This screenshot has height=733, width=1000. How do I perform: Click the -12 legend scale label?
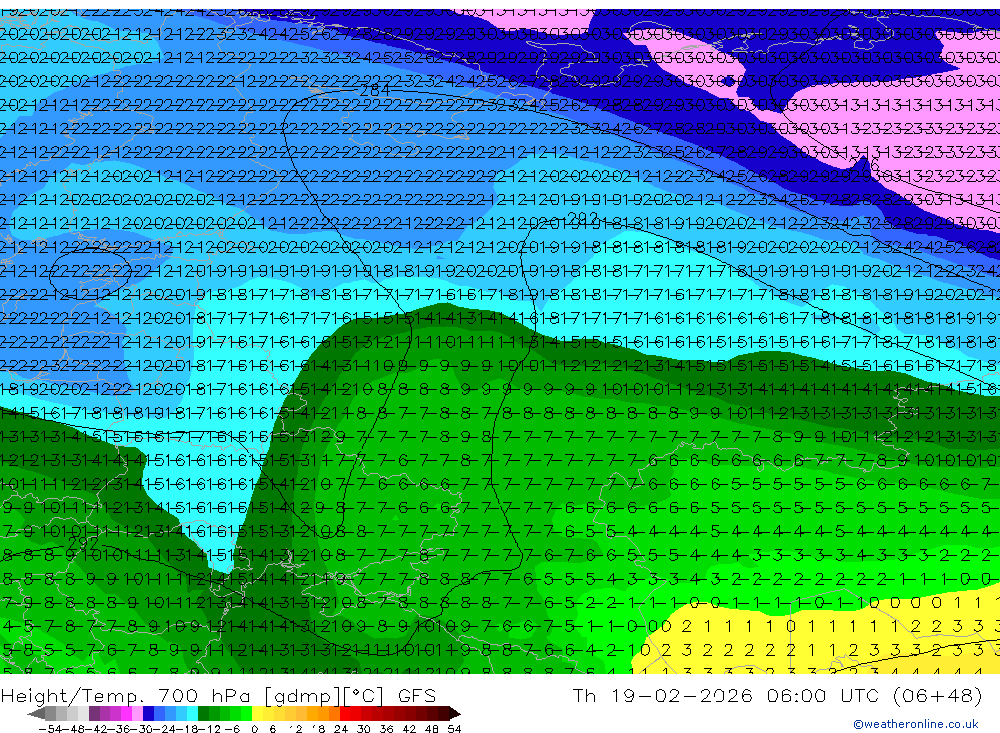click(x=209, y=729)
